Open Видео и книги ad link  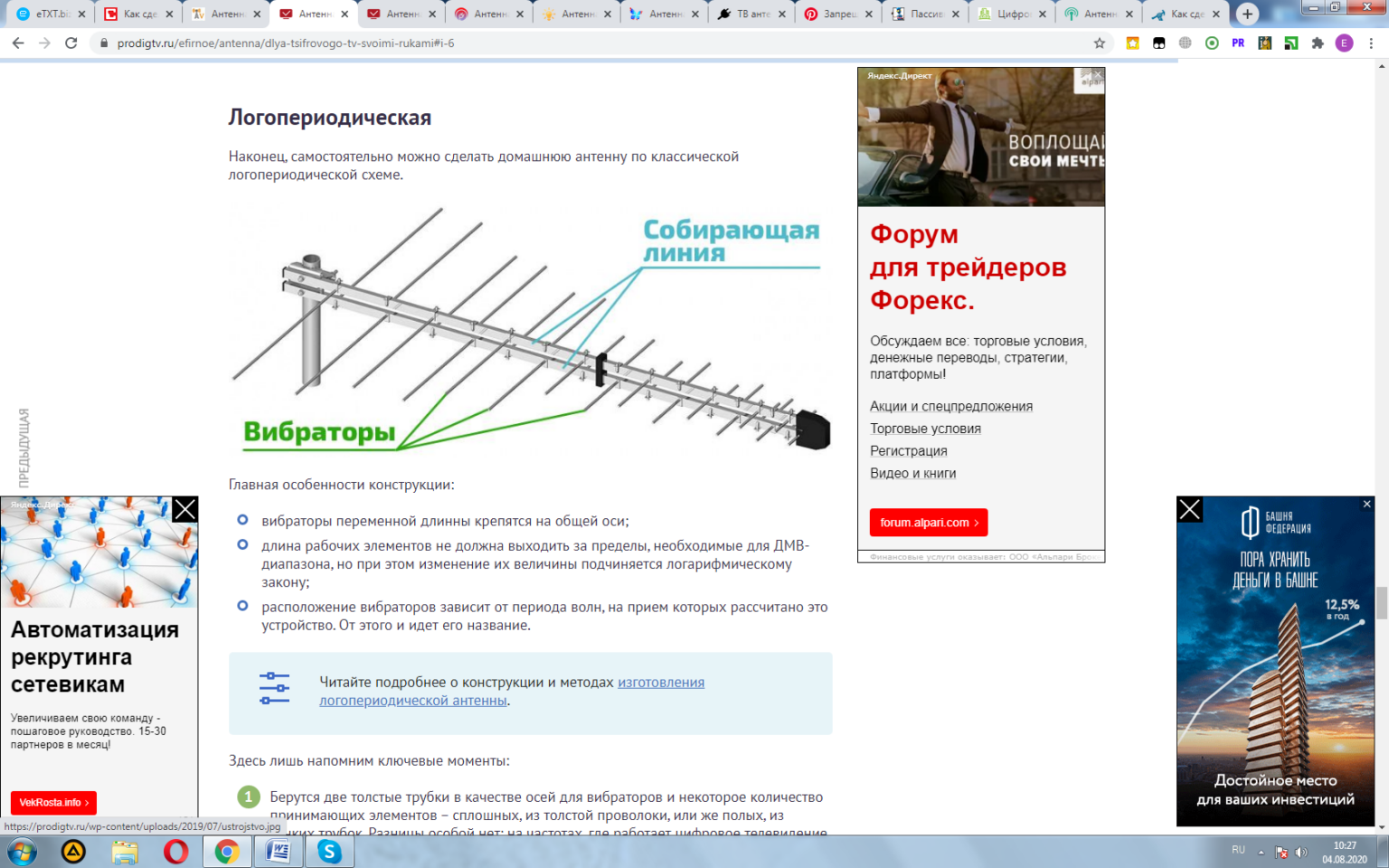click(x=913, y=473)
